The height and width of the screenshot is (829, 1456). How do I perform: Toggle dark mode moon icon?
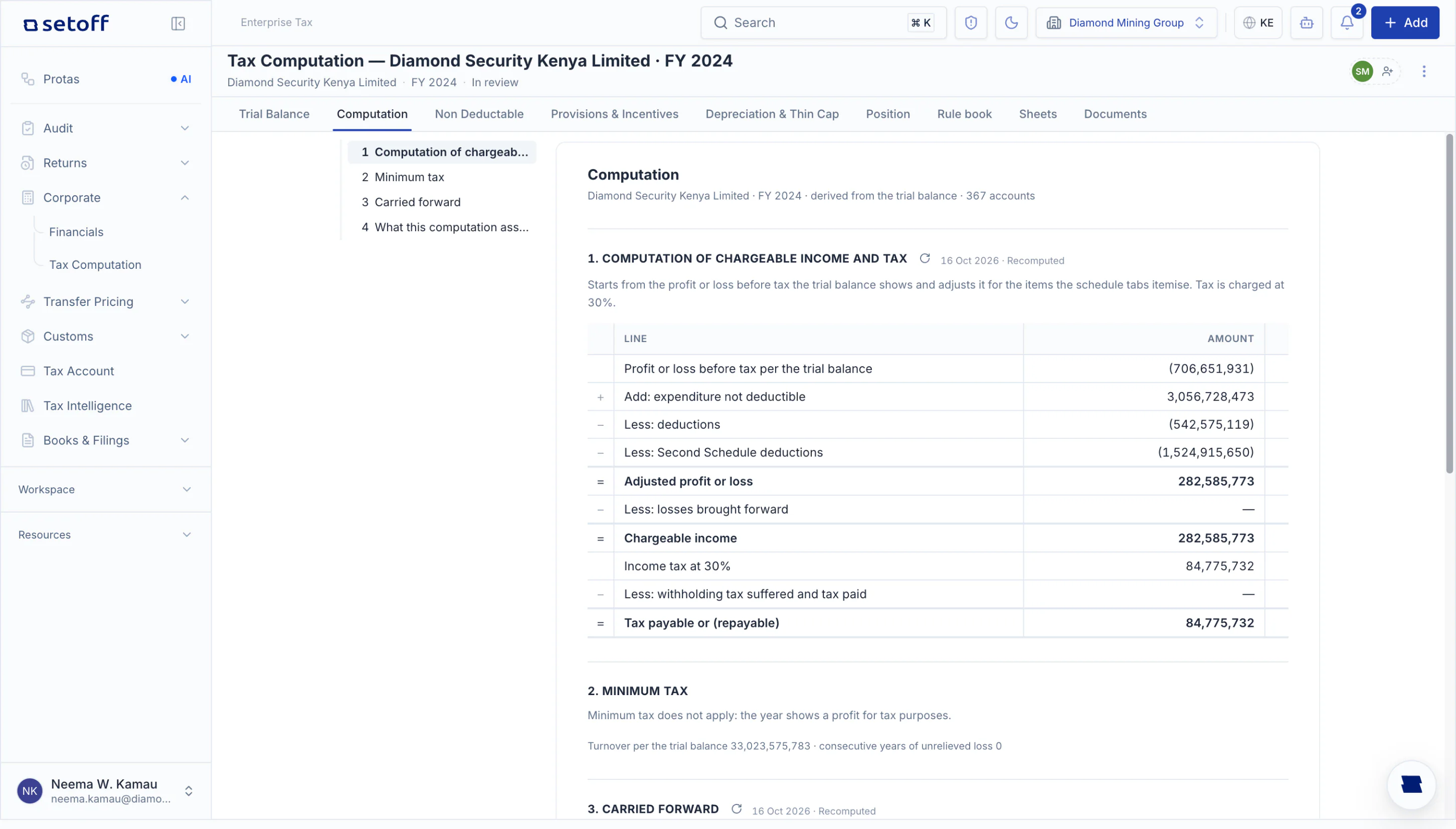(1011, 23)
